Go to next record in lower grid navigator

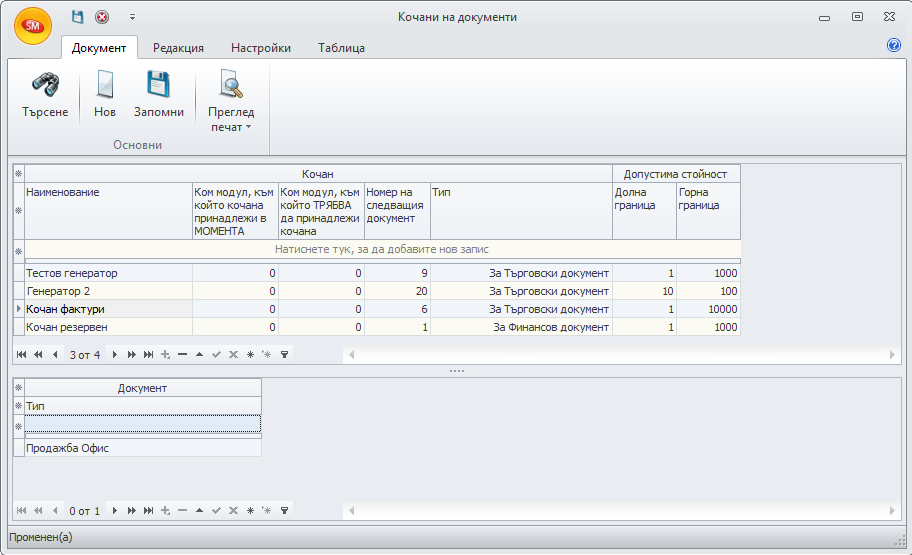point(115,510)
